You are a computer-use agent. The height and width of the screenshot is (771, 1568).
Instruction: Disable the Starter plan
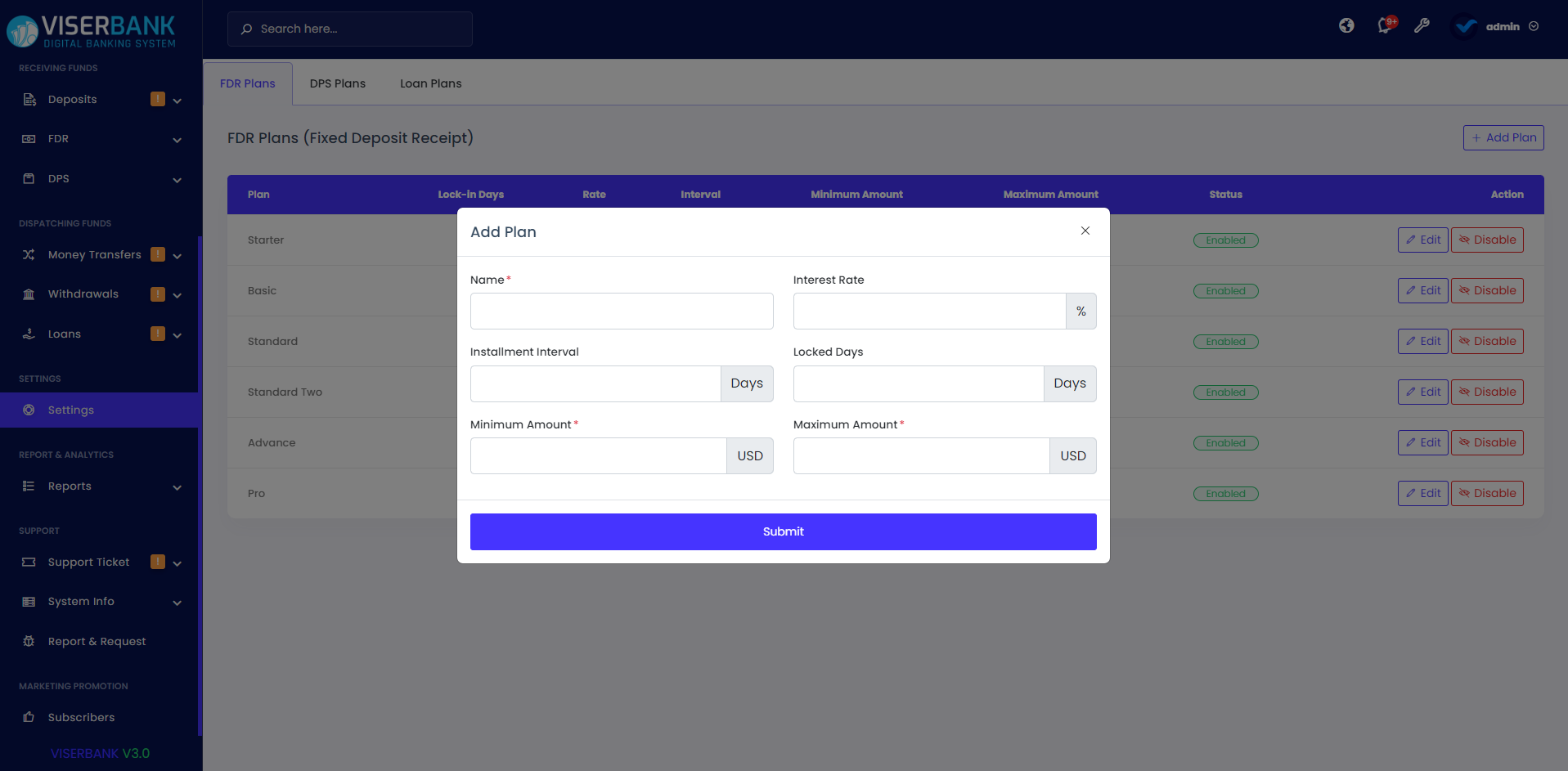1486,240
